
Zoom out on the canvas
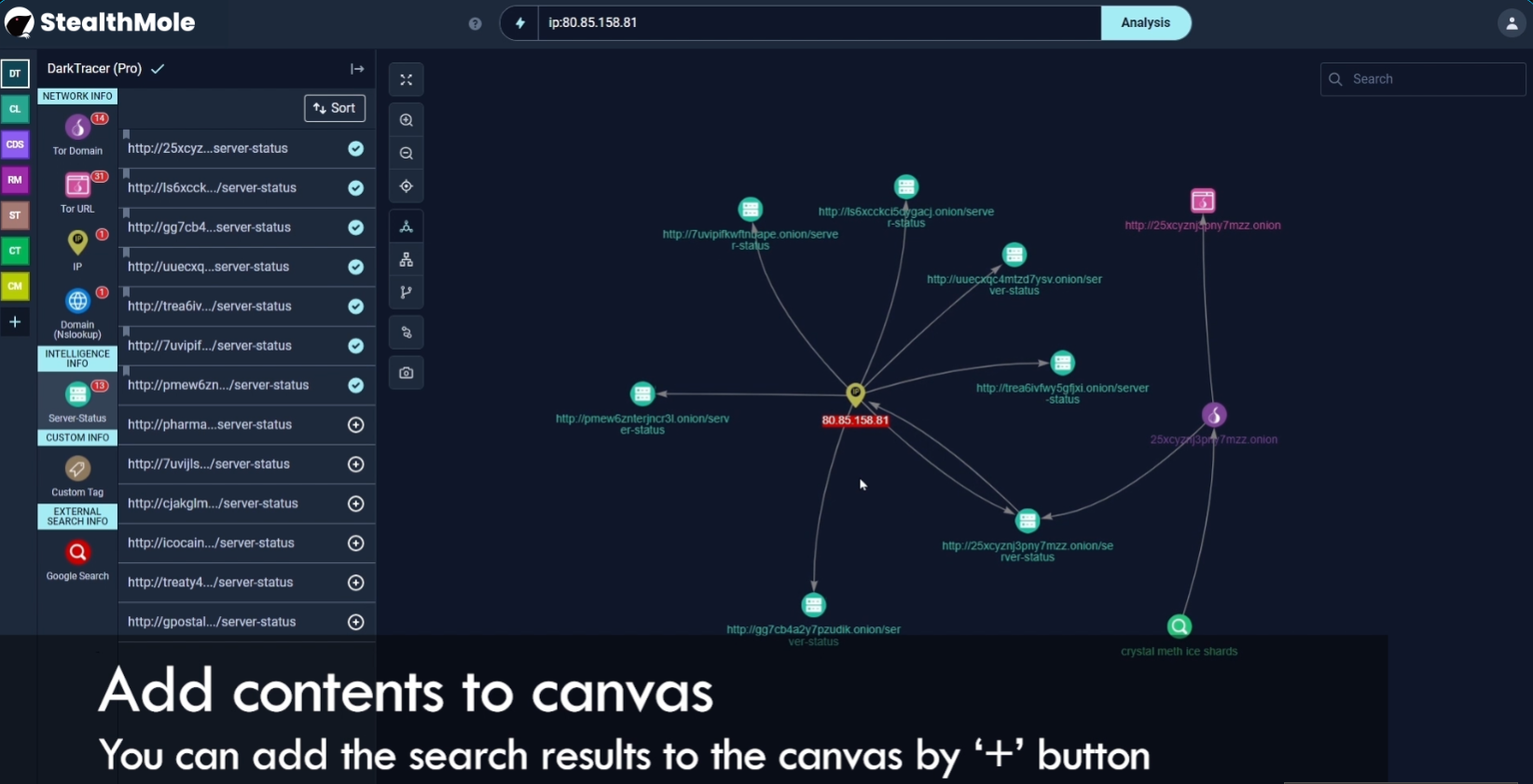(x=407, y=153)
